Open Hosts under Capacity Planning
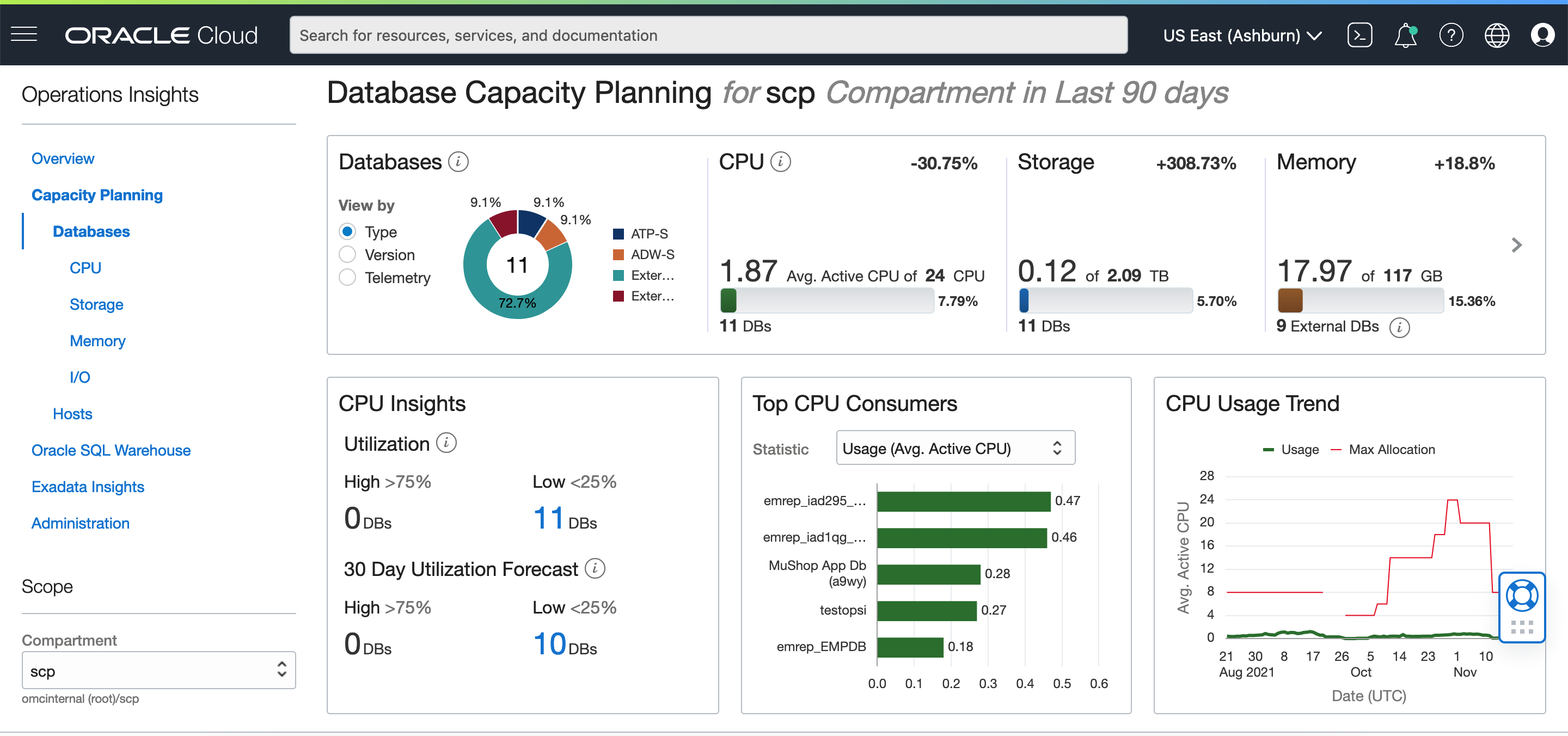1568x736 pixels. coord(72,414)
